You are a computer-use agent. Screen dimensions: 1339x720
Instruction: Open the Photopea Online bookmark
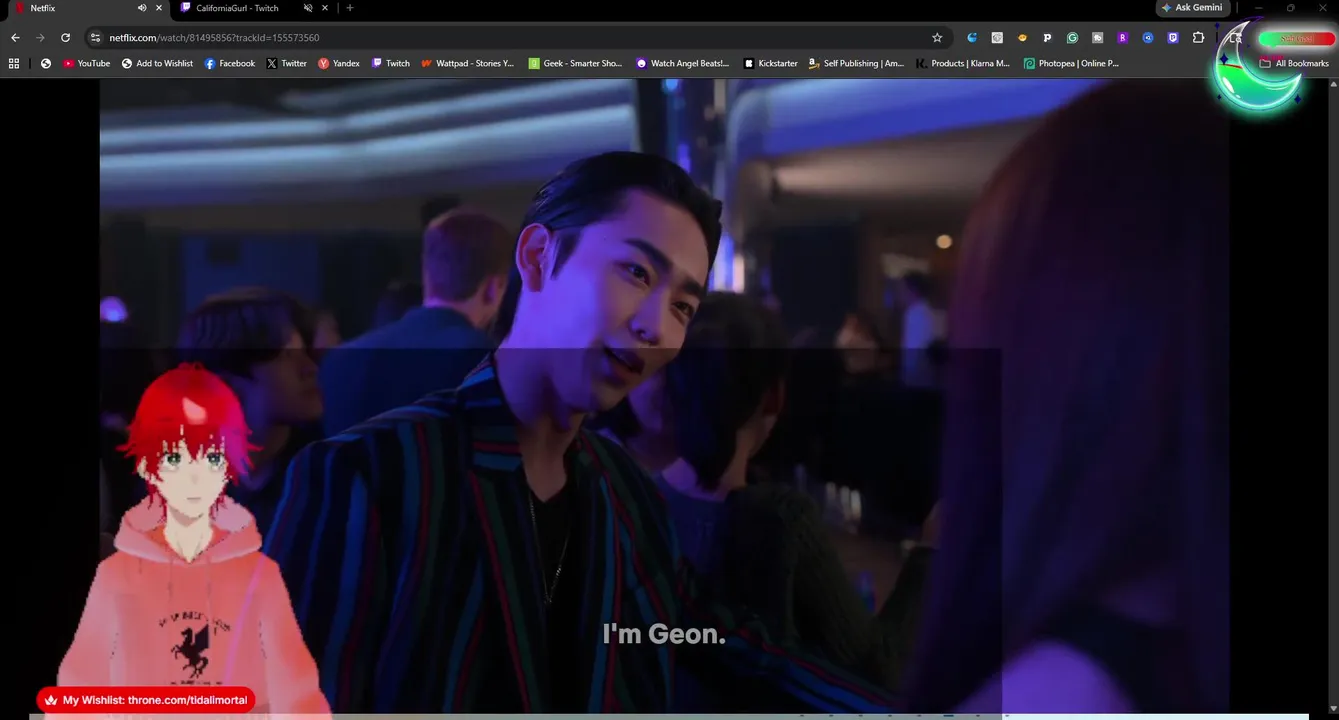1072,63
